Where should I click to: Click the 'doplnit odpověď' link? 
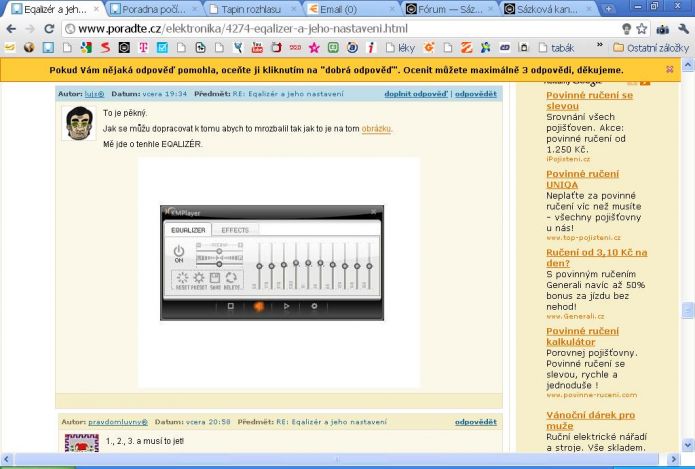(x=416, y=94)
